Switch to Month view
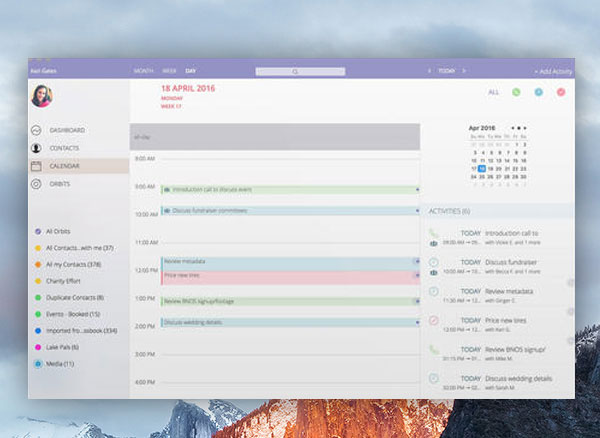The height and width of the screenshot is (438, 600). [x=143, y=71]
